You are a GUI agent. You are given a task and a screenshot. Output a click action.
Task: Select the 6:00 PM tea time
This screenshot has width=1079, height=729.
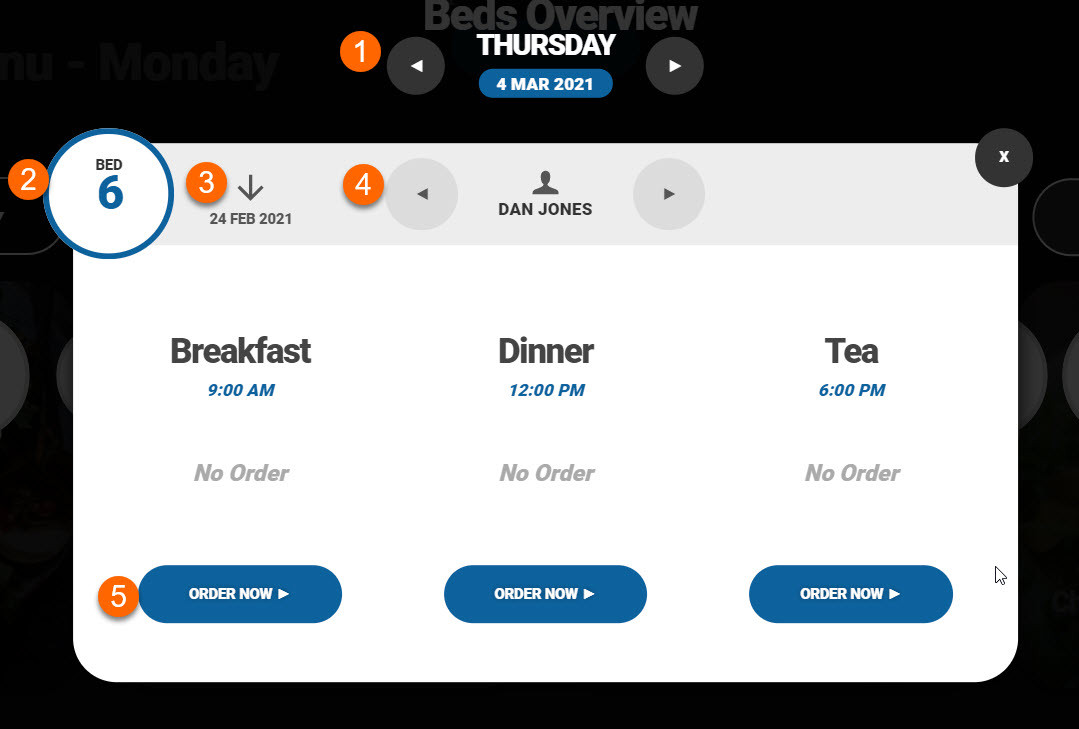point(852,390)
